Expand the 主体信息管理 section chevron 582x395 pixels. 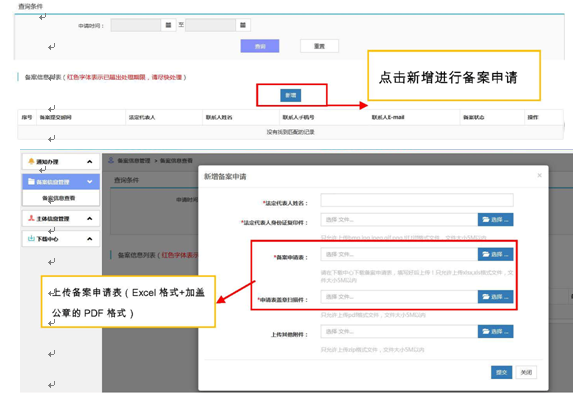pos(89,219)
